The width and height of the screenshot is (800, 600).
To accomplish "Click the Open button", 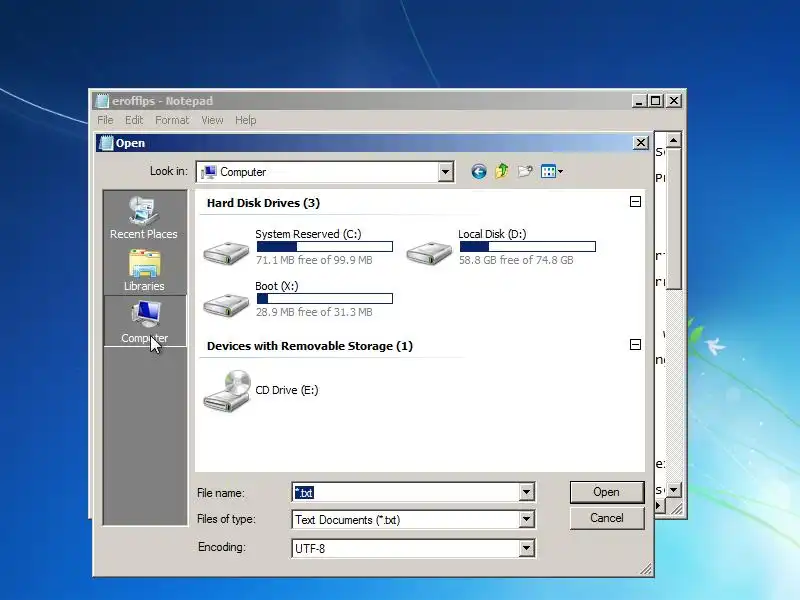I will coord(607,492).
